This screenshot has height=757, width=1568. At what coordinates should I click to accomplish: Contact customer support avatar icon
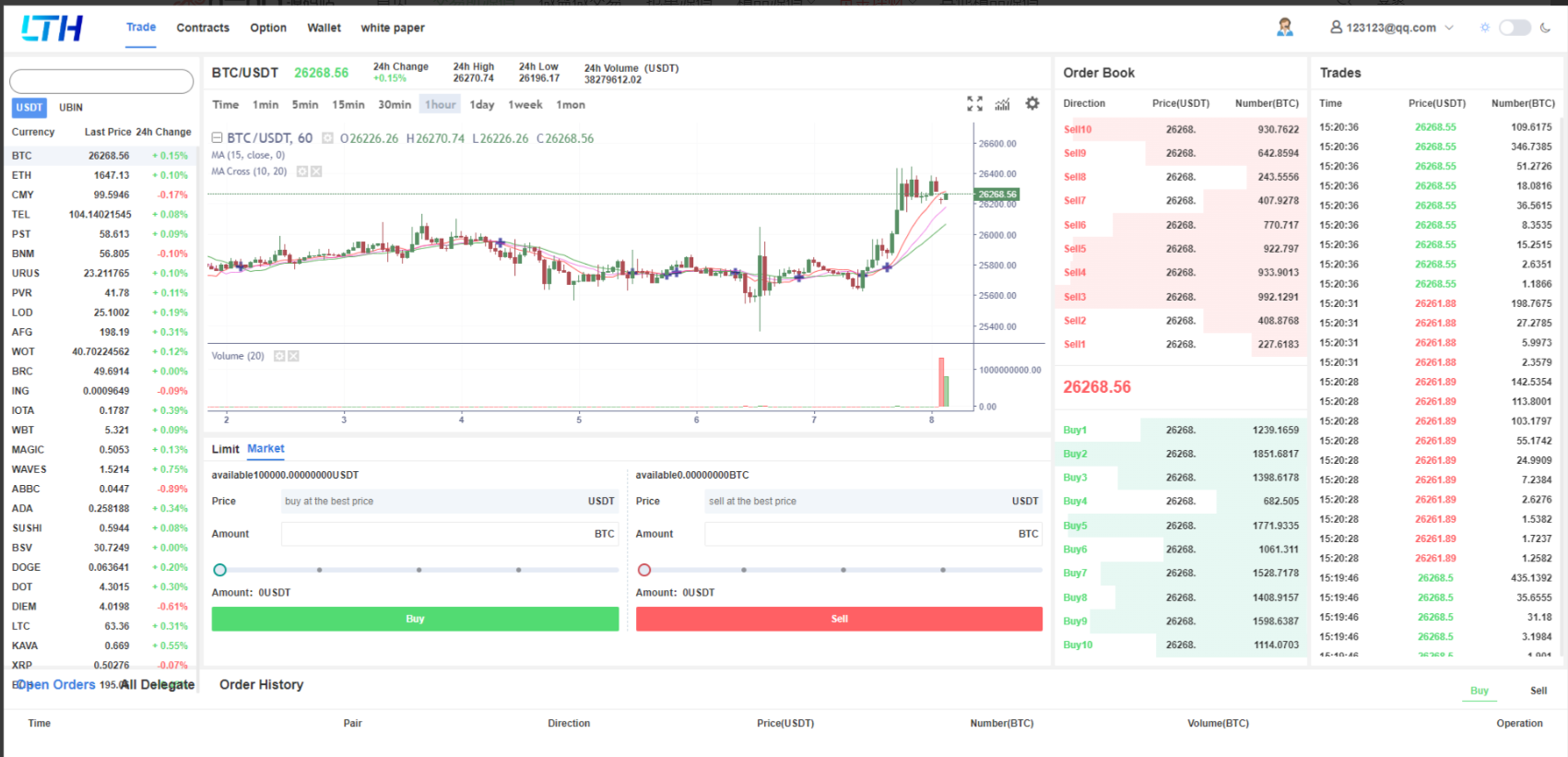pyautogui.click(x=1285, y=28)
